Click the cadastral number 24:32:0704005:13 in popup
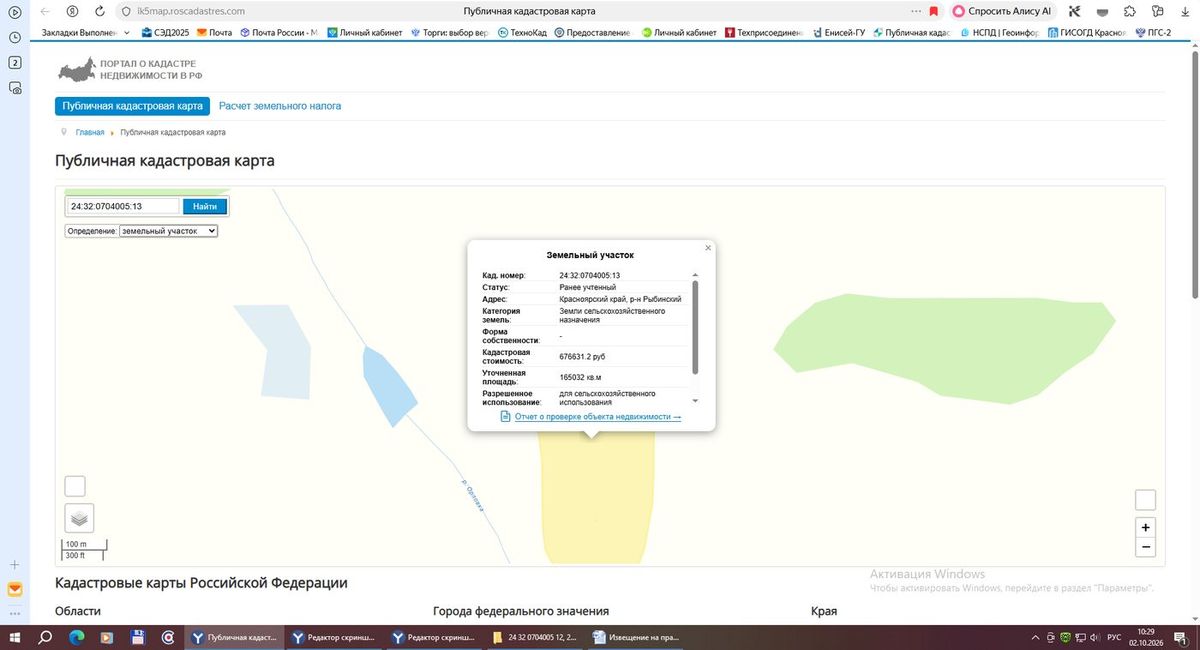Viewport: 1200px width, 650px height. coord(590,275)
